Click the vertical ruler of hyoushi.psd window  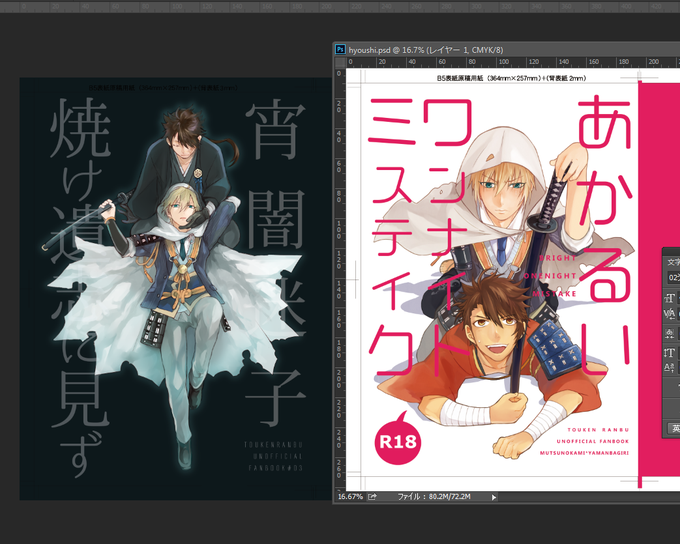[x=340, y=279]
